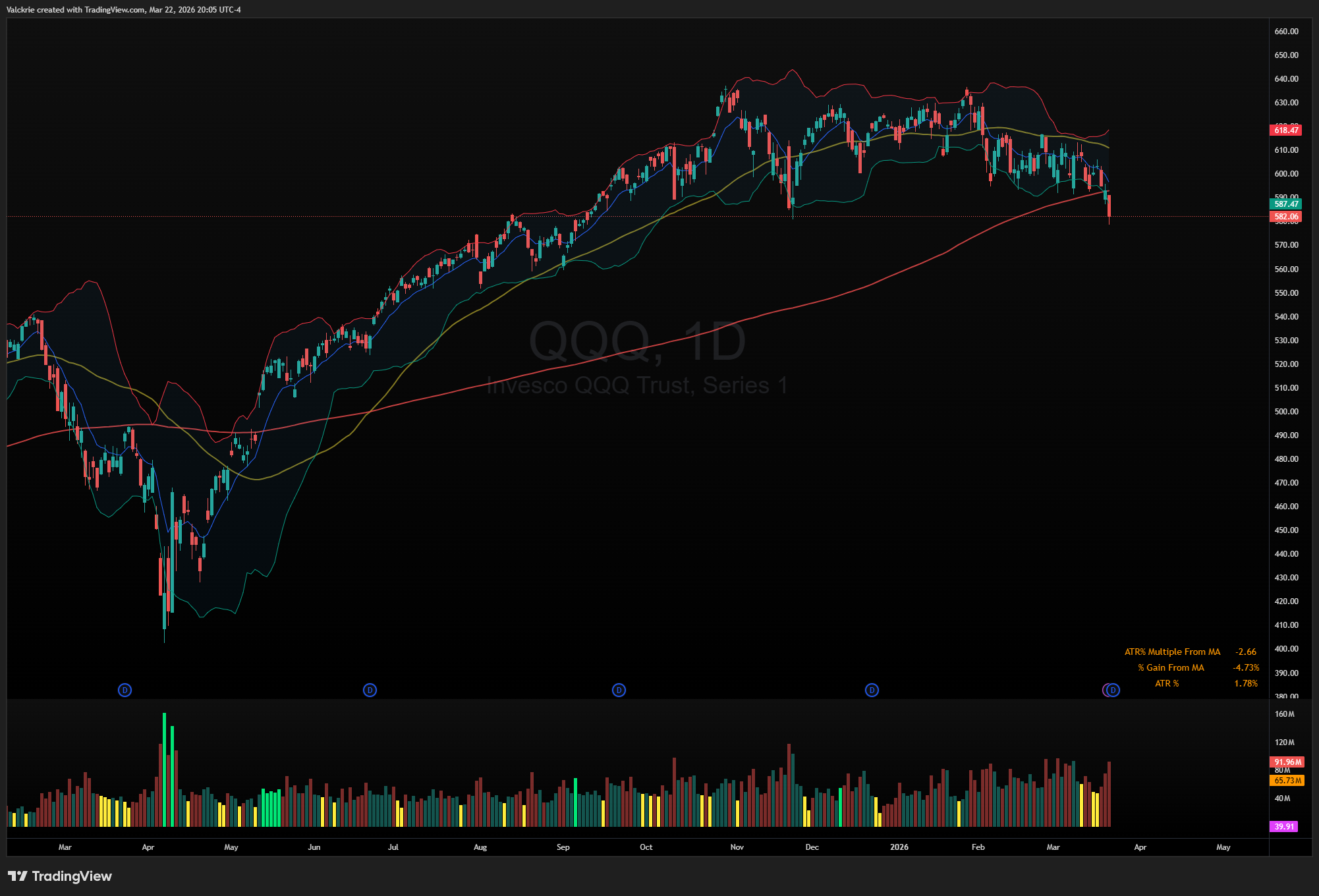
Task: Click the QQQ, 1D watermark text
Action: 636,341
